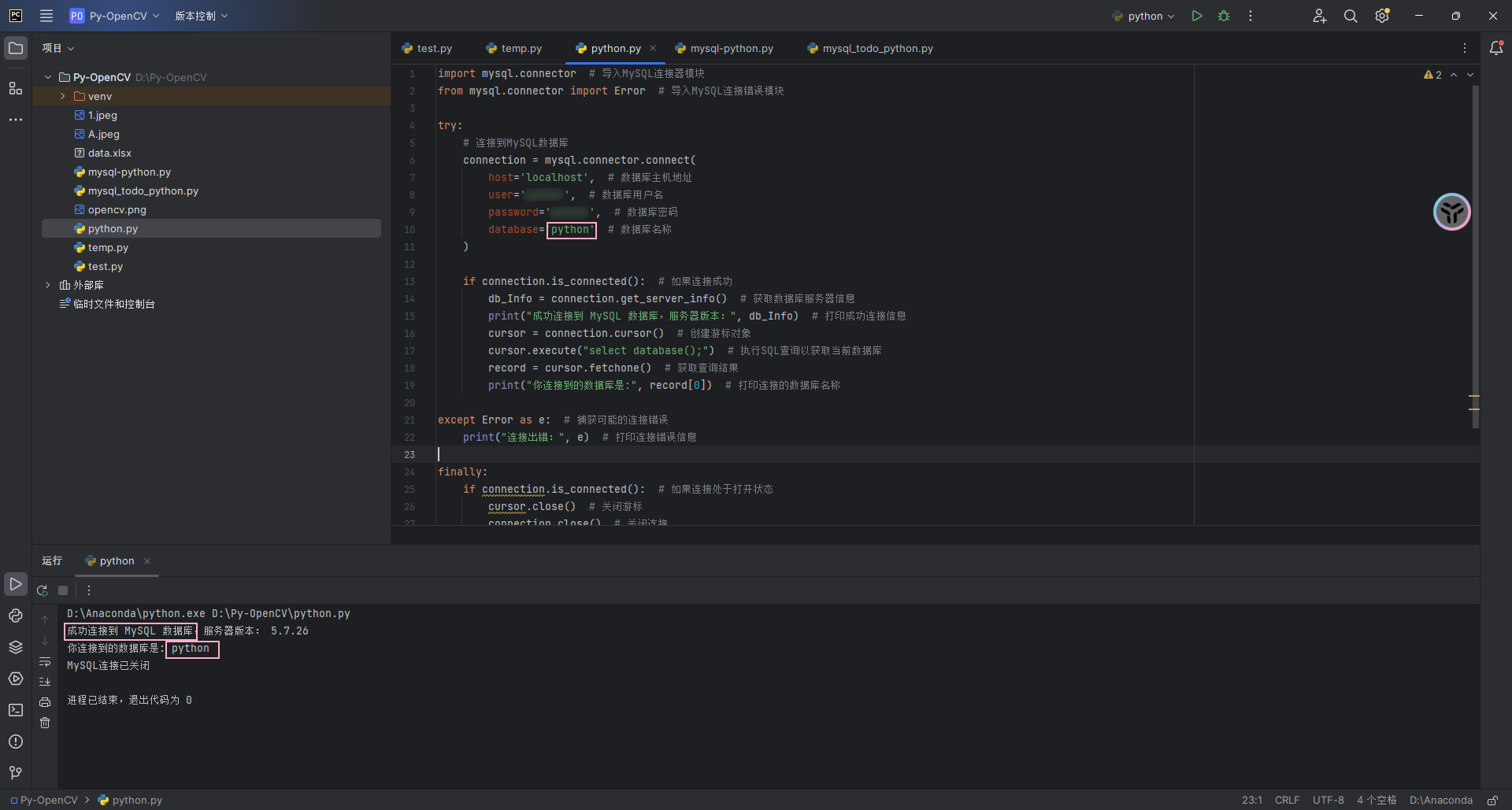1512x810 pixels.
Task: Switch to the temp.py tab
Action: click(520, 48)
